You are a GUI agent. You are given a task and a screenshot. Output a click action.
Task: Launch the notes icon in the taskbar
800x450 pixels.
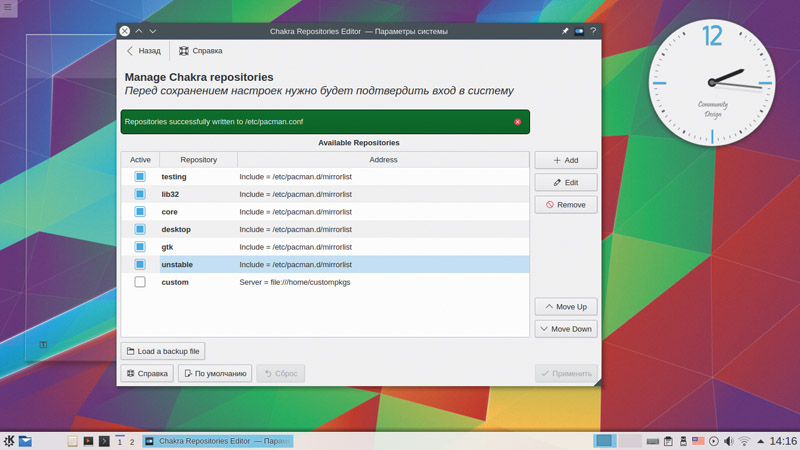[72, 441]
